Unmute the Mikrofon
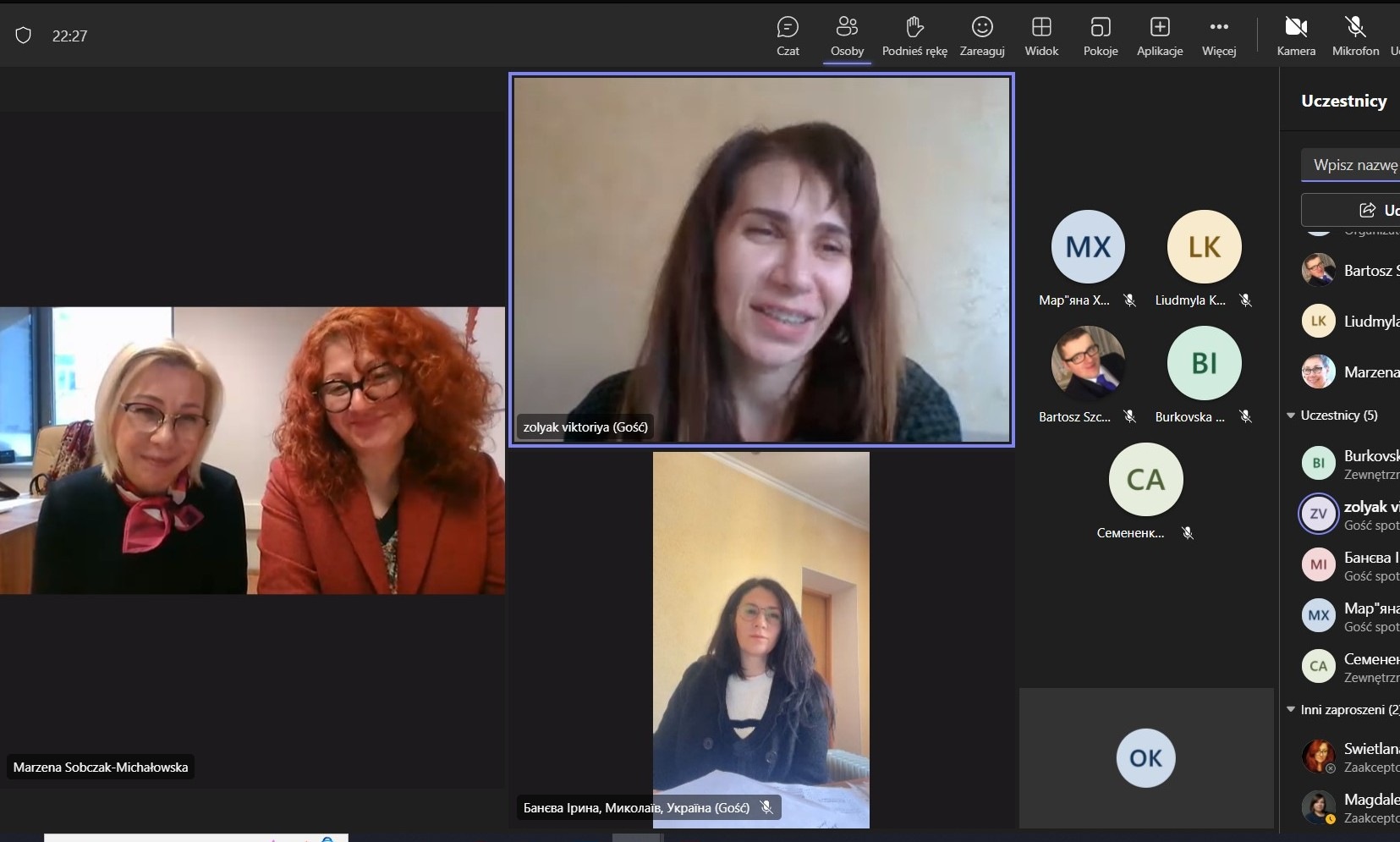1400x842 pixels. click(1355, 36)
